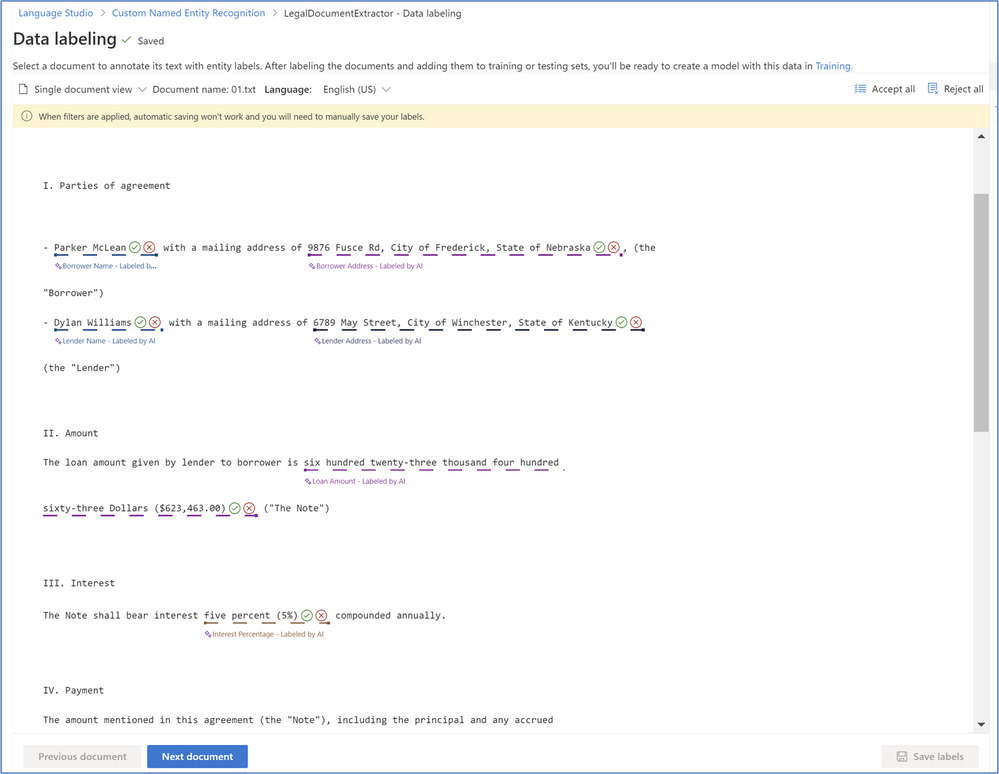Click the 'sixty-three Dollars' text

(96, 508)
